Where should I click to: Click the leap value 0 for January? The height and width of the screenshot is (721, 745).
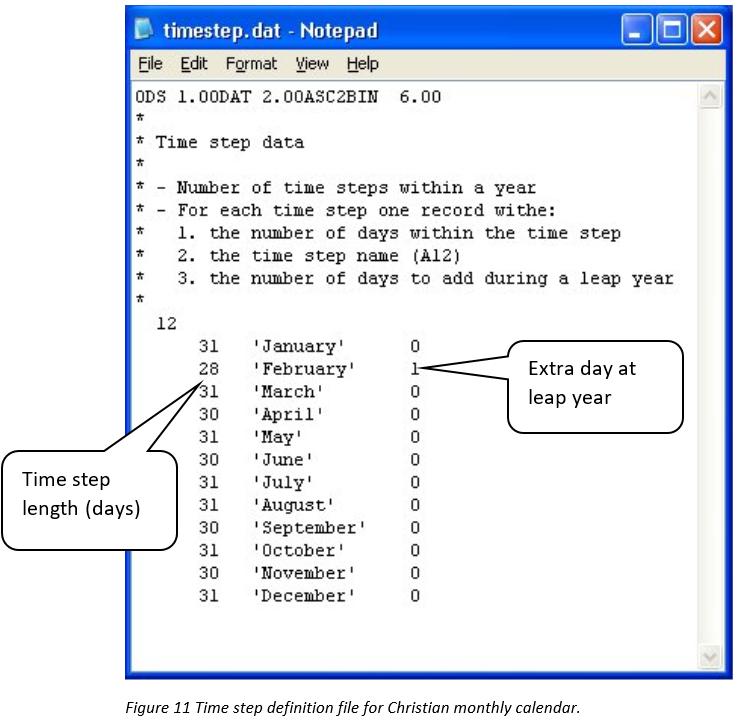[x=415, y=346]
